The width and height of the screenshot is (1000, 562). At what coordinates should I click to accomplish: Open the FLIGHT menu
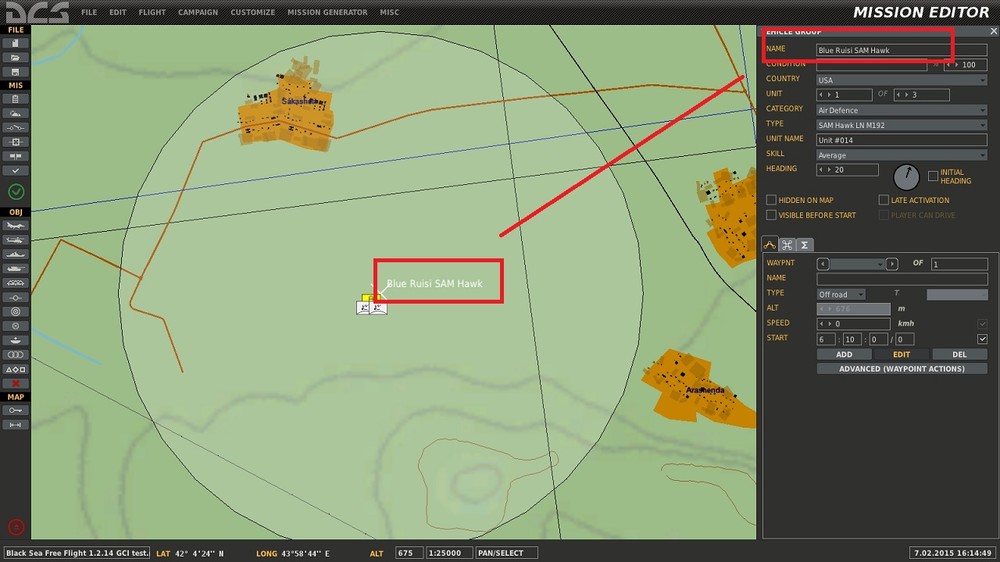pyautogui.click(x=152, y=12)
